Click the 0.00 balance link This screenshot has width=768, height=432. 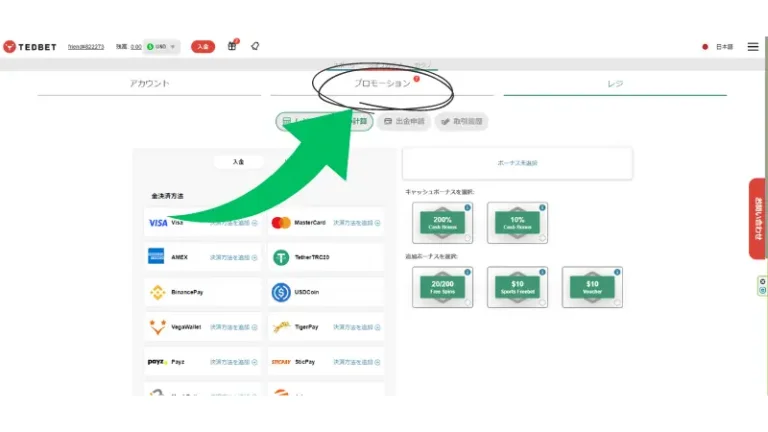(136, 47)
